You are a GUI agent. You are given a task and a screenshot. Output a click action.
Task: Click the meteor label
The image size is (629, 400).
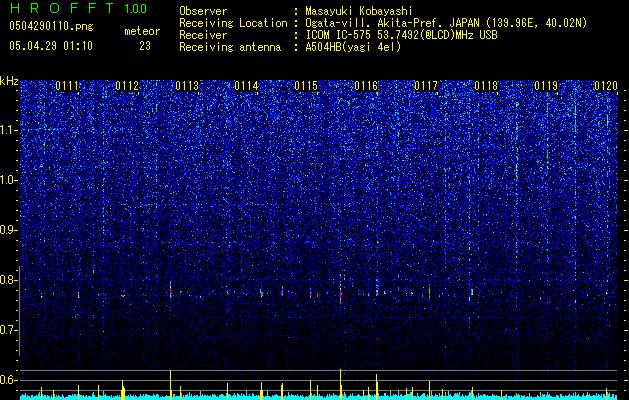(x=142, y=31)
